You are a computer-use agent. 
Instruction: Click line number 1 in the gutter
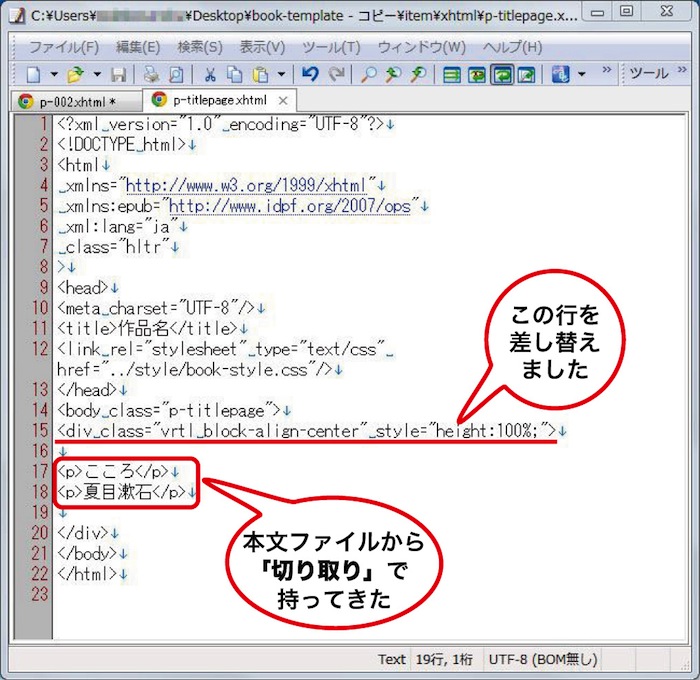point(44,124)
